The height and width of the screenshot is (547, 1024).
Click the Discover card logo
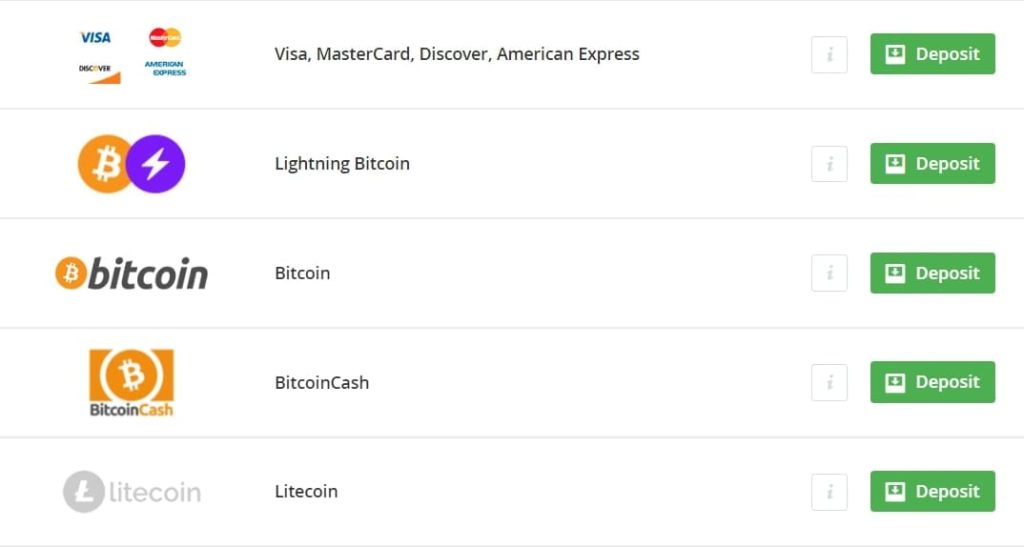[100, 72]
